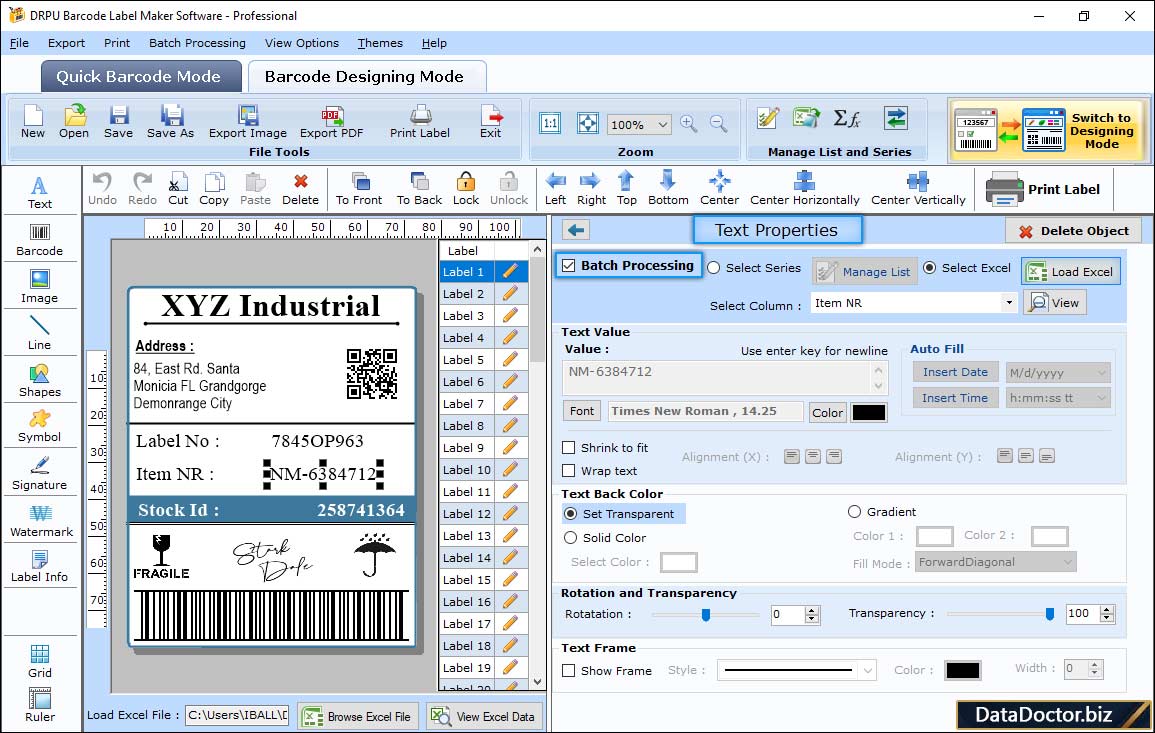Open an existing label file

74,122
